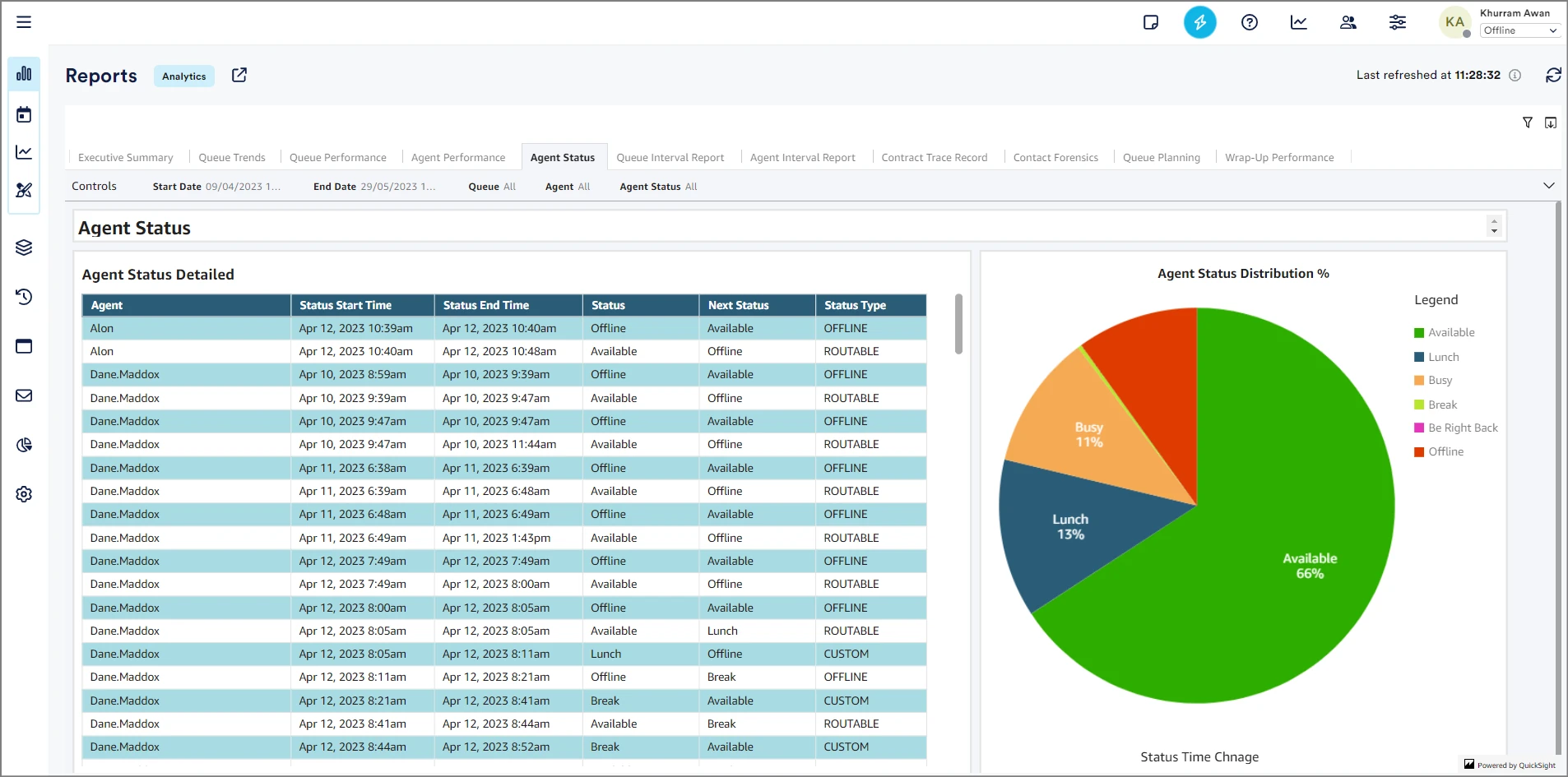Screen dimensions: 1568x777
Task: Click the Agent Status Detailed table scrollbar
Action: coord(958,325)
